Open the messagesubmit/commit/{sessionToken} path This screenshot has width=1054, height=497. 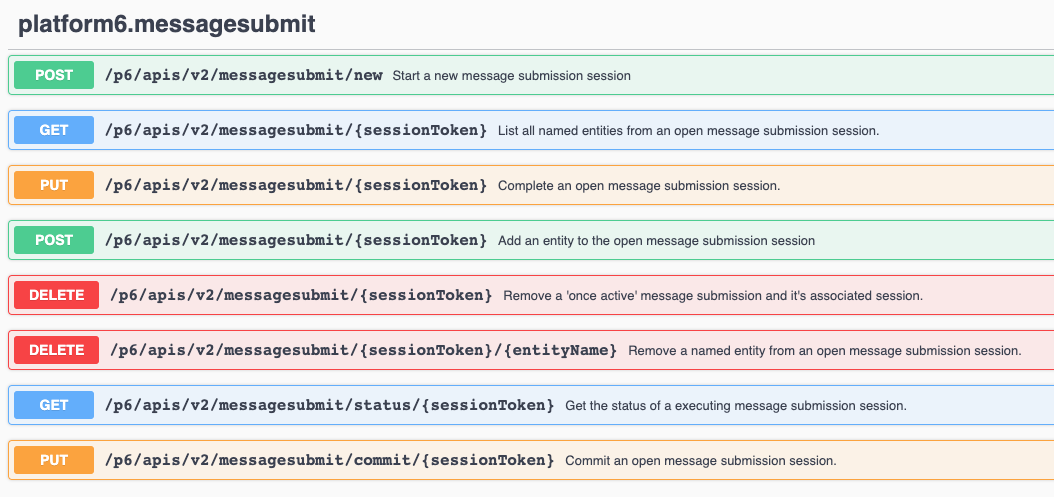point(329,460)
